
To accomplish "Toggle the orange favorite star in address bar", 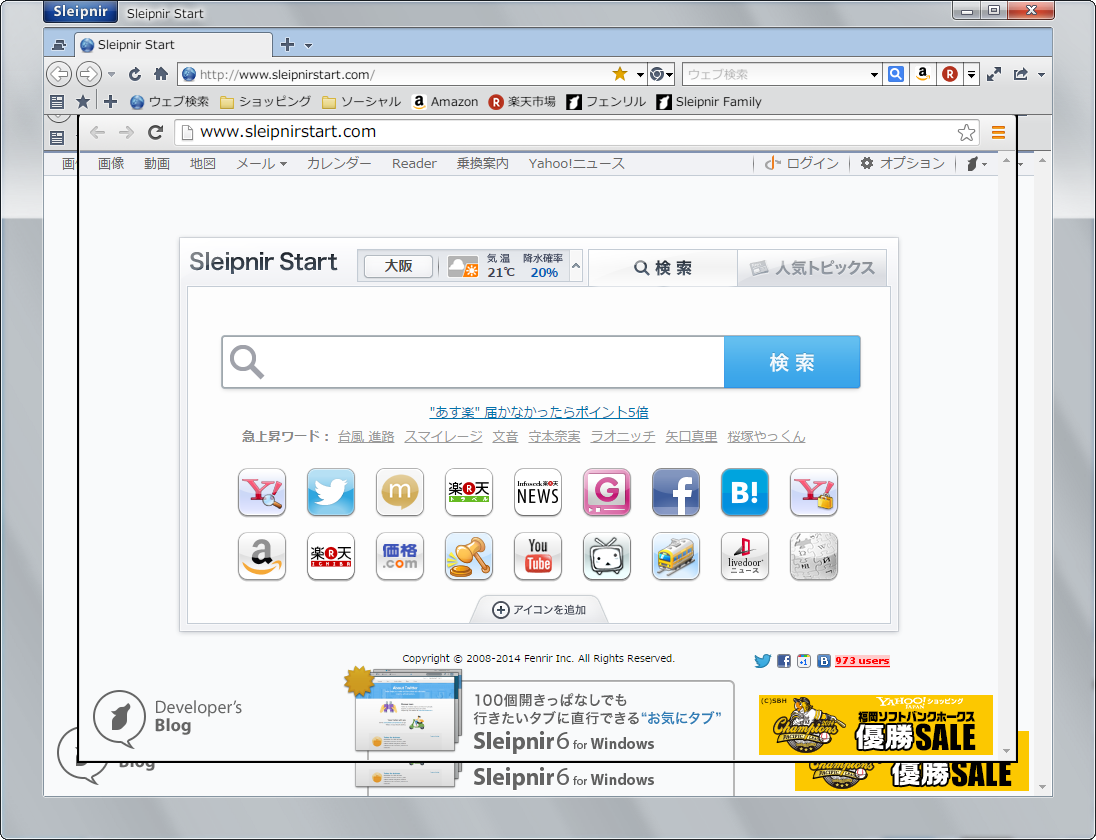I will 620,73.
